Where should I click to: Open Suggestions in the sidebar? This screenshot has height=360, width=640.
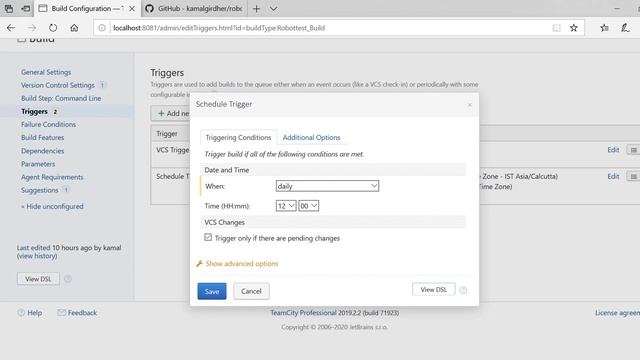pyautogui.click(x=40, y=190)
